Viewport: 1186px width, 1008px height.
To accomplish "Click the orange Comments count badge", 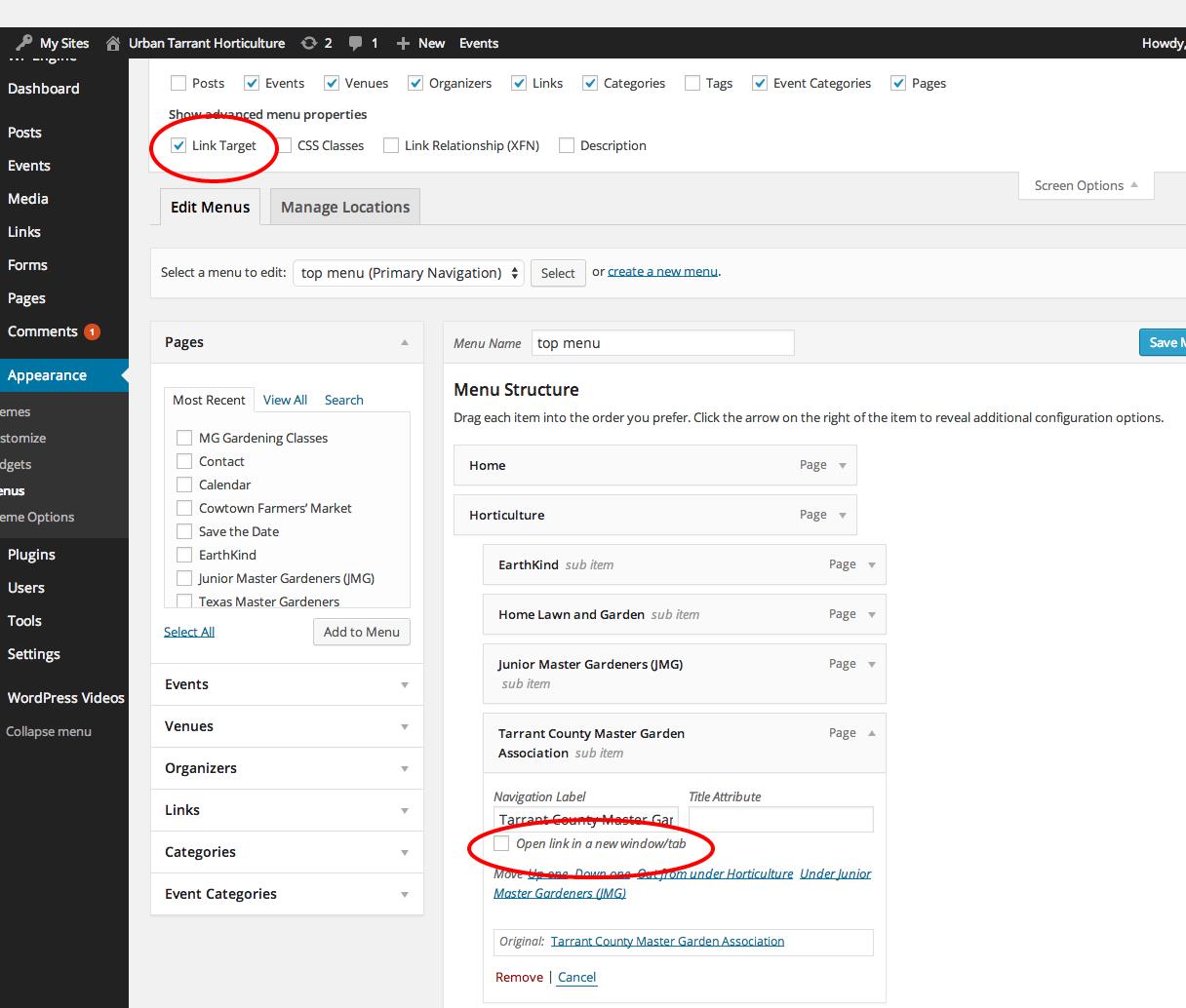I will (92, 331).
